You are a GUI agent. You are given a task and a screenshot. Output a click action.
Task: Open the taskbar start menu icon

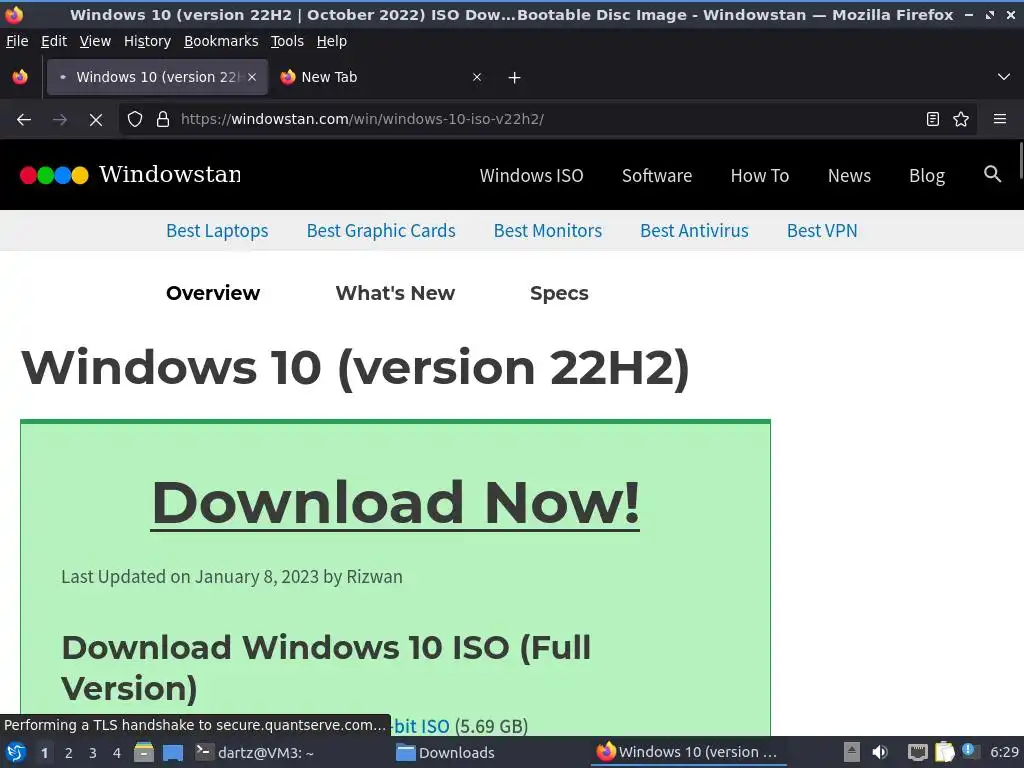click(16, 752)
